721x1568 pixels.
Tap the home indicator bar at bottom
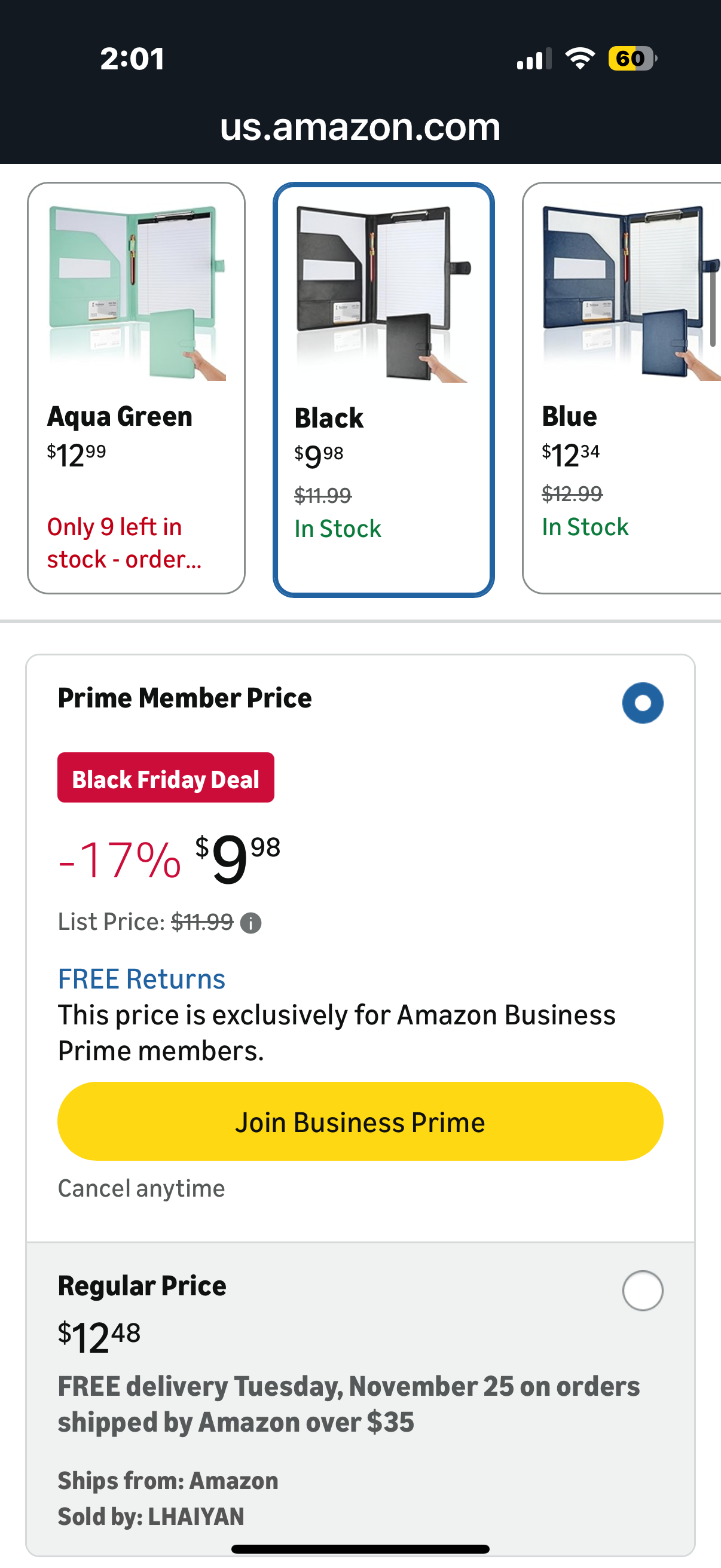[x=360, y=1549]
